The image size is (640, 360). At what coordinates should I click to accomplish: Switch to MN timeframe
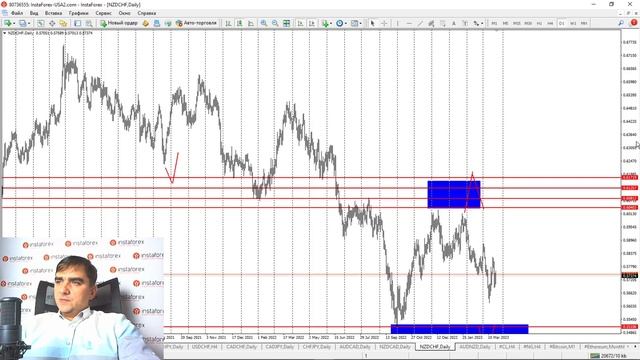click(584, 23)
